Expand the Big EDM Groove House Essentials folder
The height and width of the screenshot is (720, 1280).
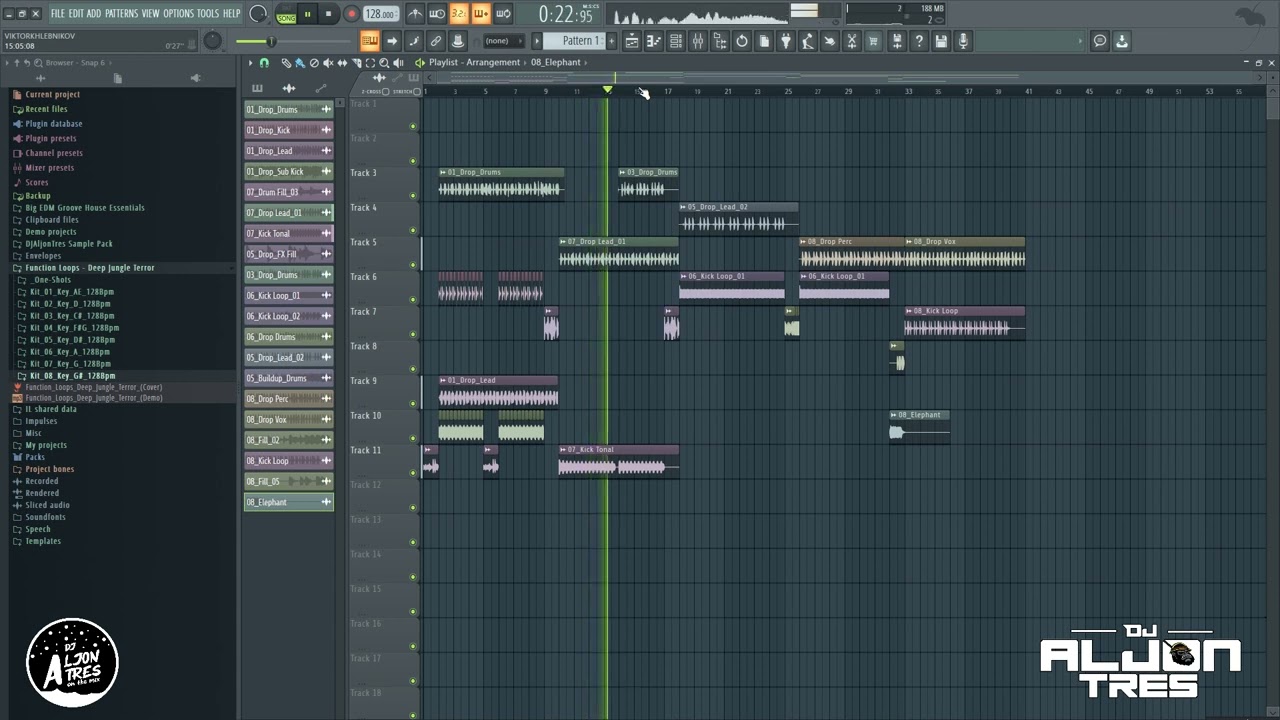pos(85,208)
